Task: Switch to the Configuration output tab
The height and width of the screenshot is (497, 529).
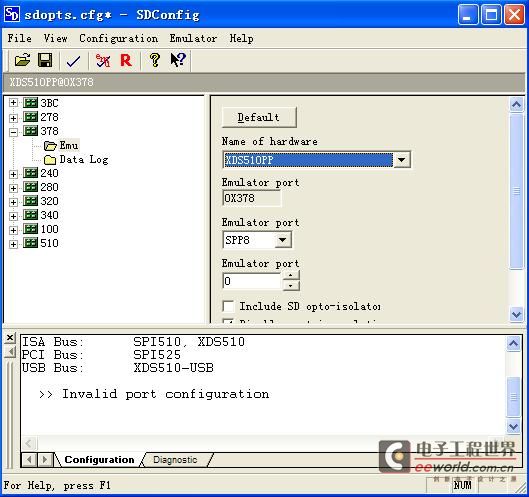Action: pos(99,460)
